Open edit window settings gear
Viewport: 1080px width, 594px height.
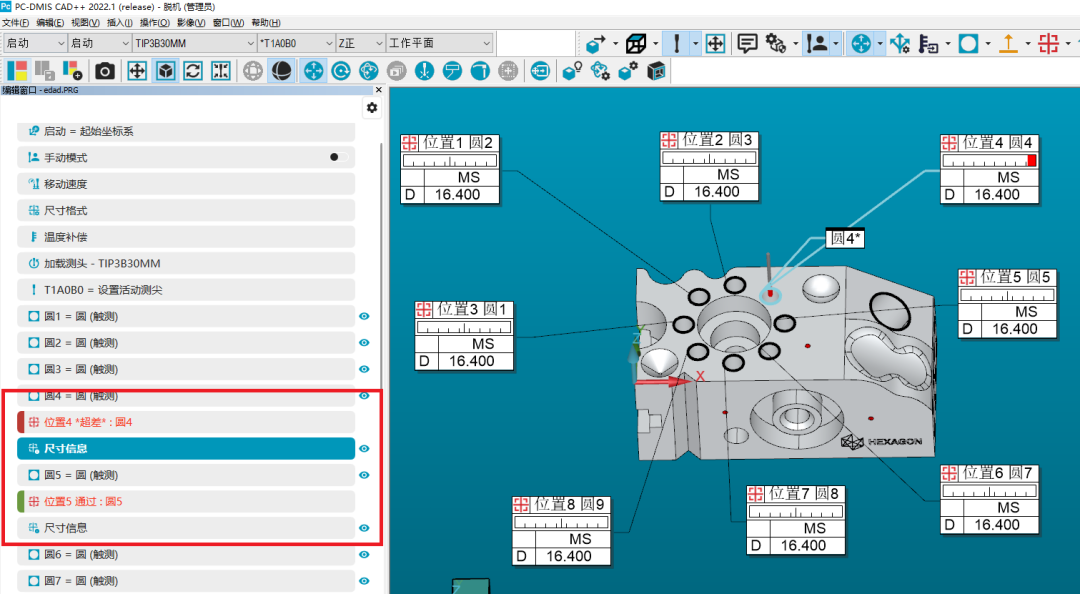pyautogui.click(x=372, y=107)
